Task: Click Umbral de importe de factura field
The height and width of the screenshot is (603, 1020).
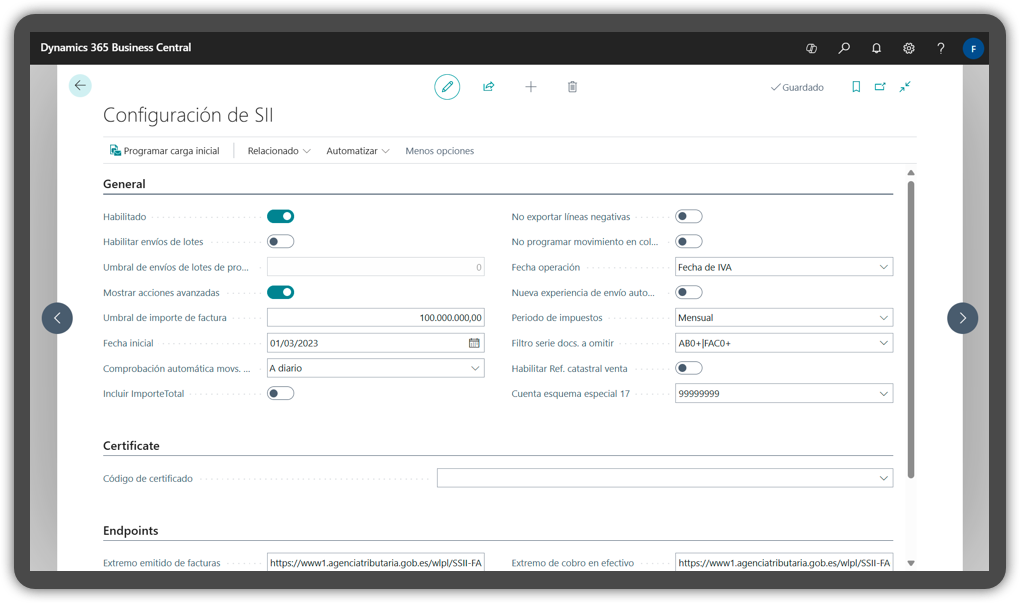Action: (x=375, y=317)
